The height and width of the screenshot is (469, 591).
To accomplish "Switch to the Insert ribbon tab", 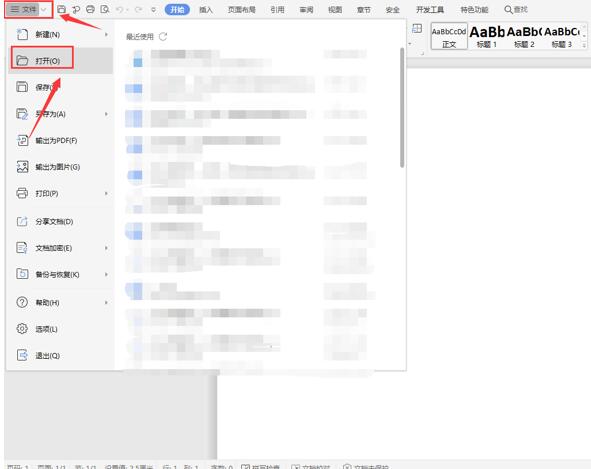I will point(206,10).
